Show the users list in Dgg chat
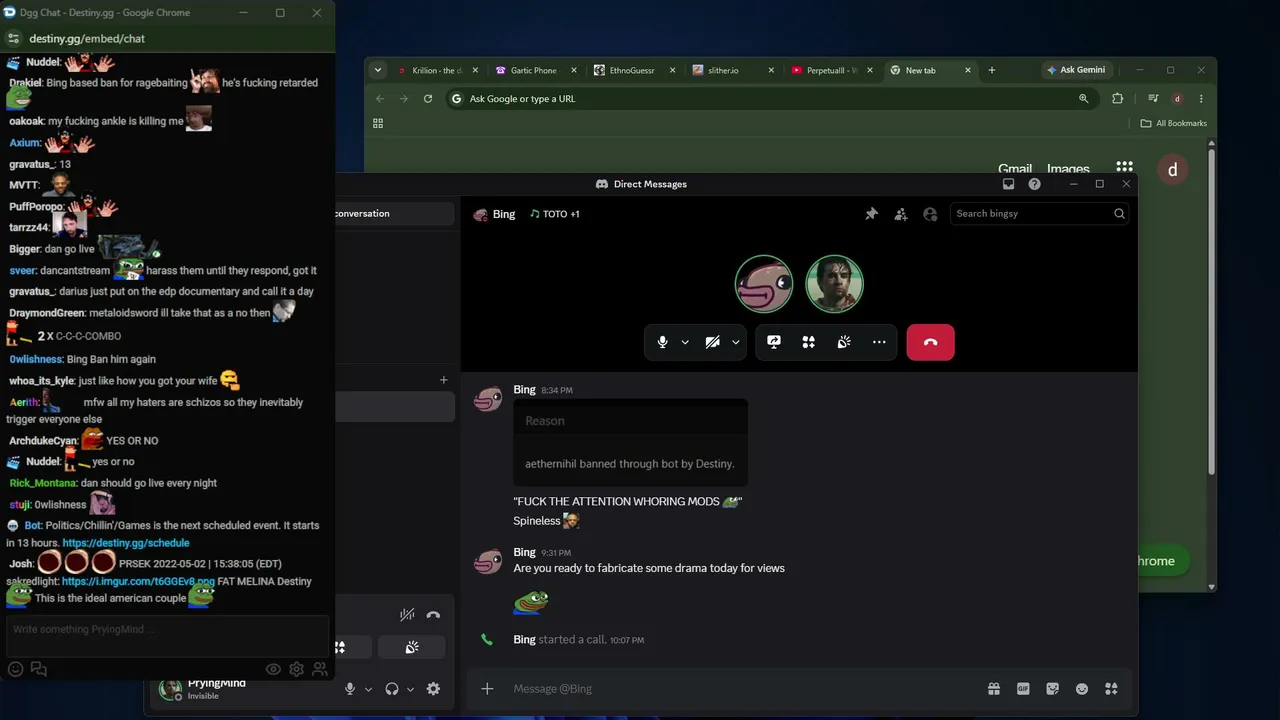Viewport: 1280px width, 720px height. pyautogui.click(x=320, y=669)
